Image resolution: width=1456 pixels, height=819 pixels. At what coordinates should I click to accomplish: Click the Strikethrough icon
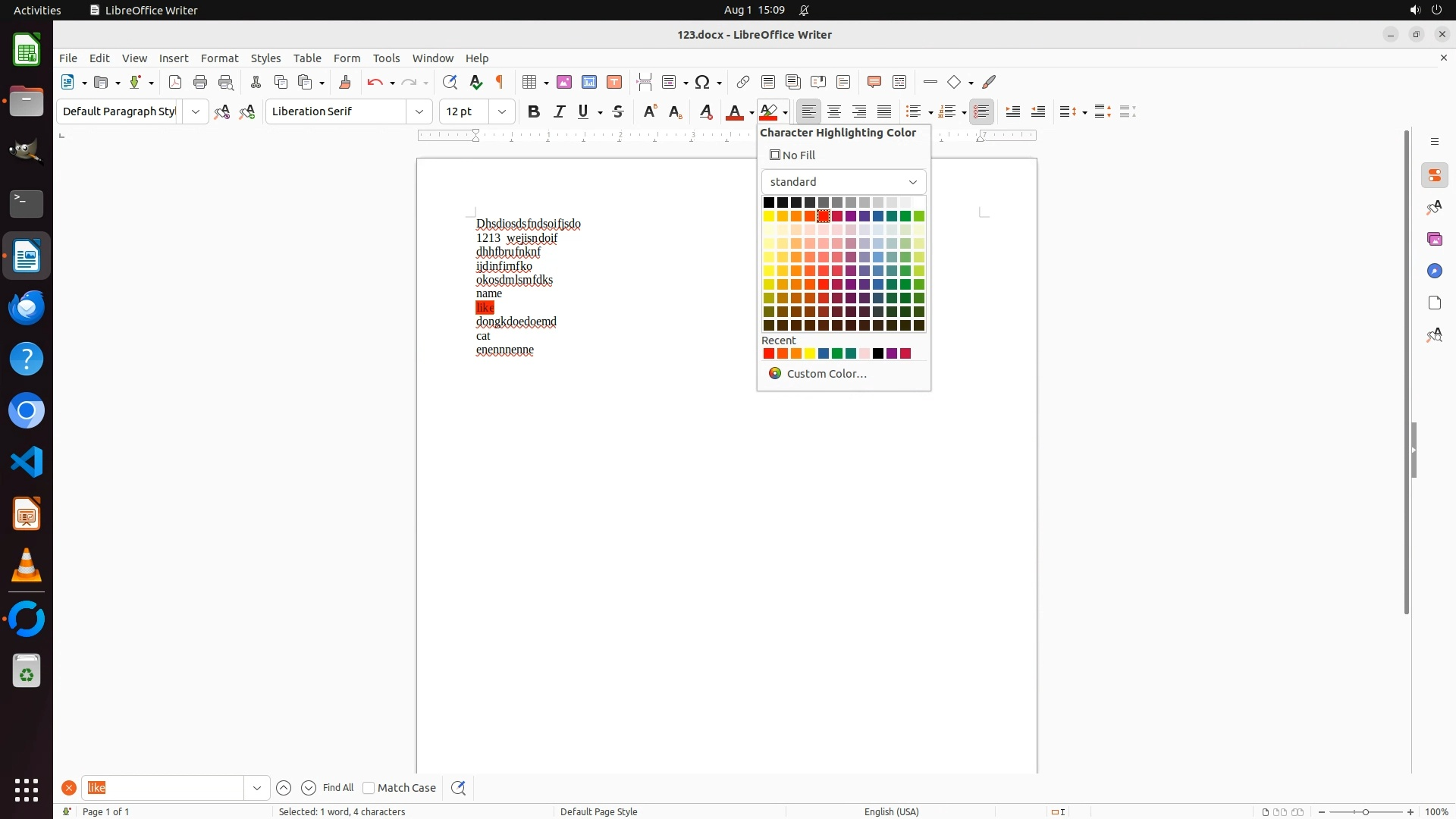click(x=618, y=111)
